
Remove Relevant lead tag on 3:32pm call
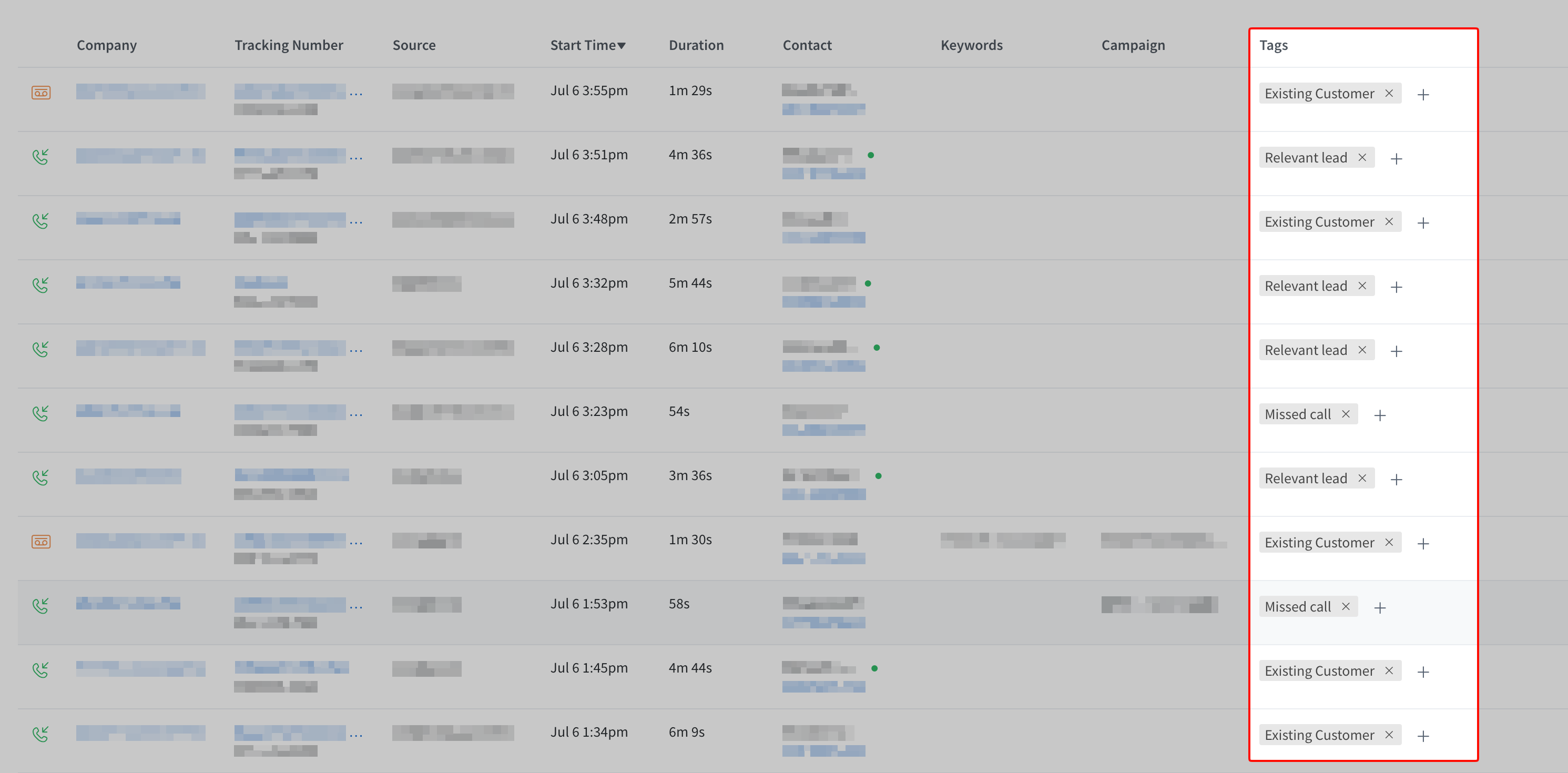[x=1362, y=286]
